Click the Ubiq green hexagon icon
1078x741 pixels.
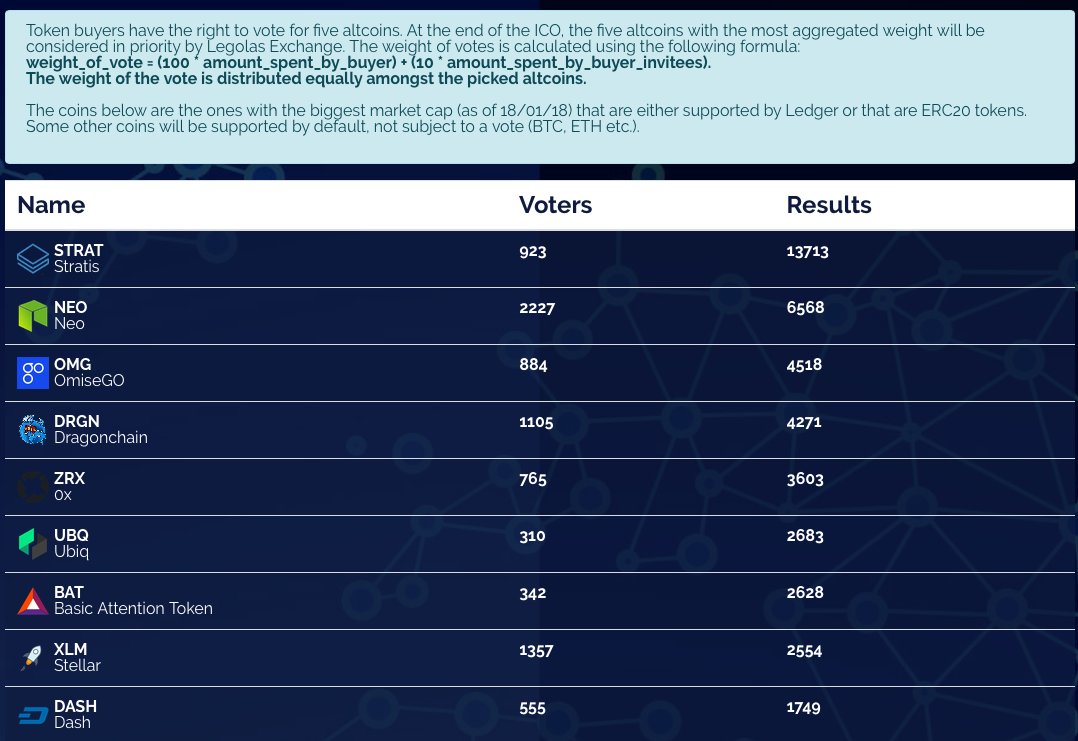(33, 544)
